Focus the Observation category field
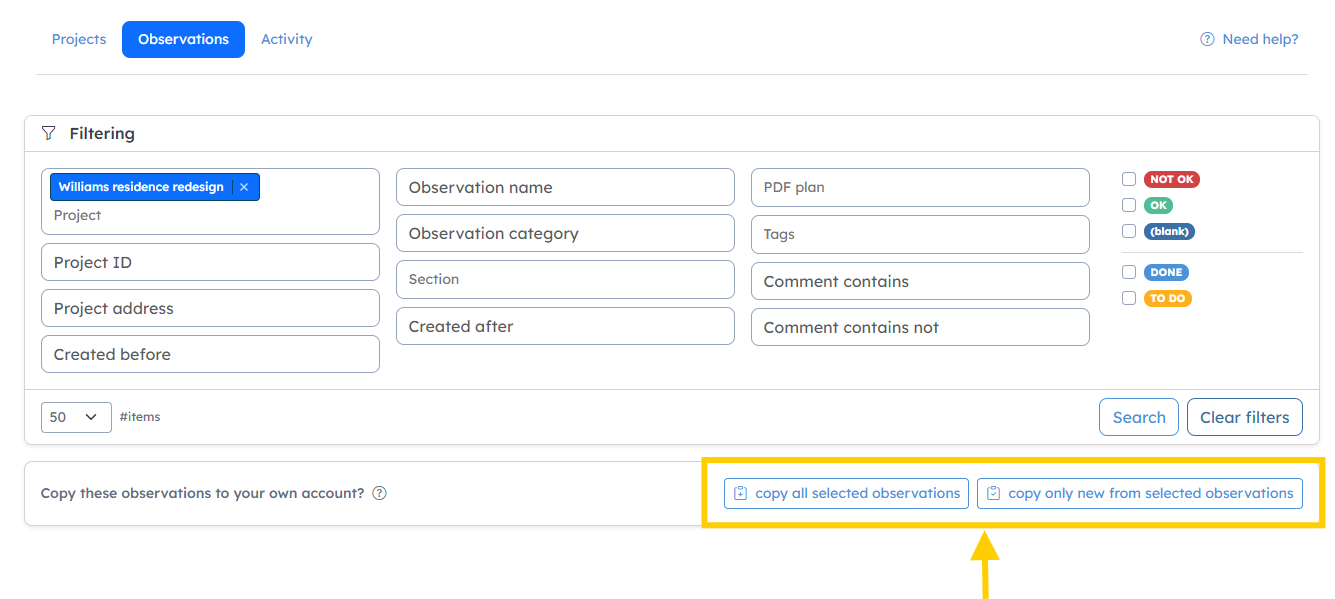This screenshot has width=1335, height=599. pyautogui.click(x=565, y=233)
